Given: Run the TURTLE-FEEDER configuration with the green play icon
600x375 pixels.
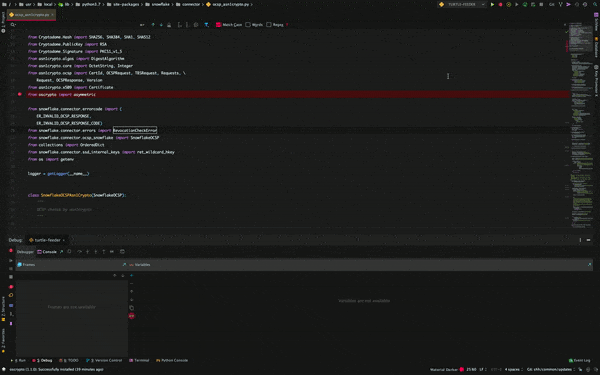Looking at the screenshot, I should [x=492, y=4].
